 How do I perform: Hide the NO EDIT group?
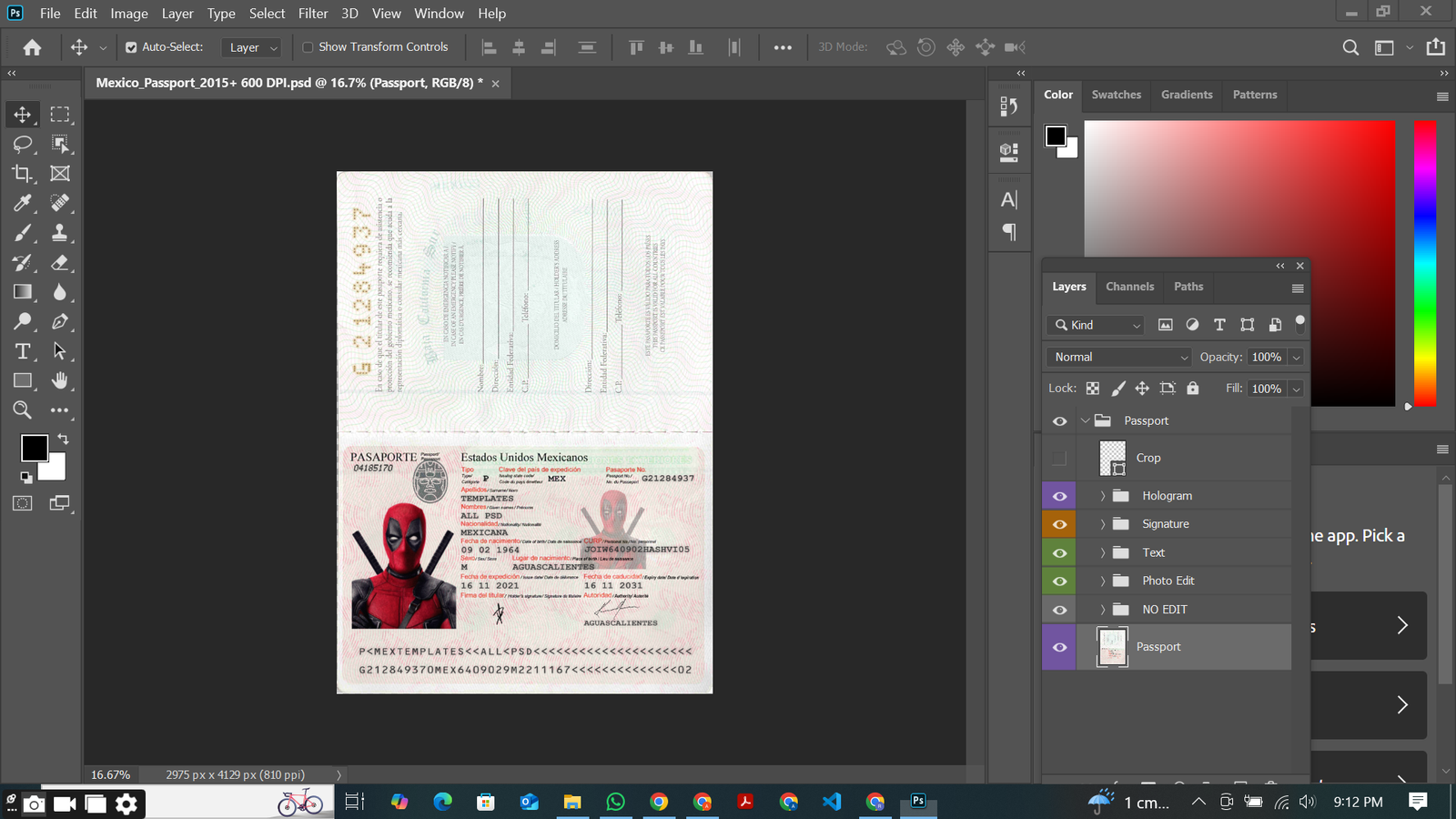point(1059,610)
